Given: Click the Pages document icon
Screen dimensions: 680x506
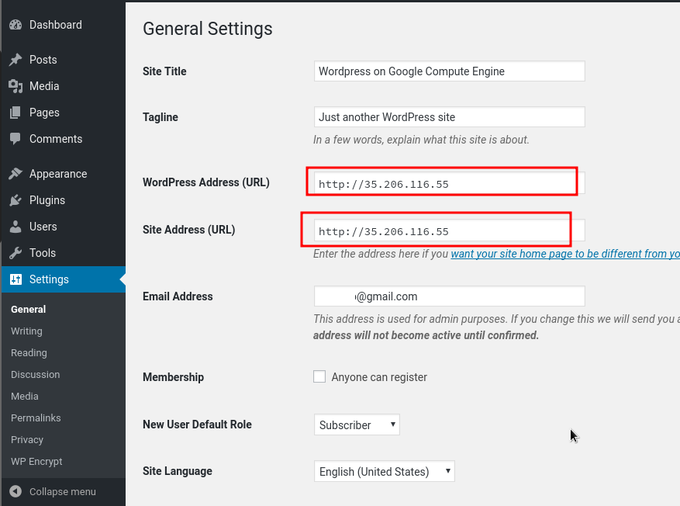Looking at the screenshot, I should pos(16,112).
